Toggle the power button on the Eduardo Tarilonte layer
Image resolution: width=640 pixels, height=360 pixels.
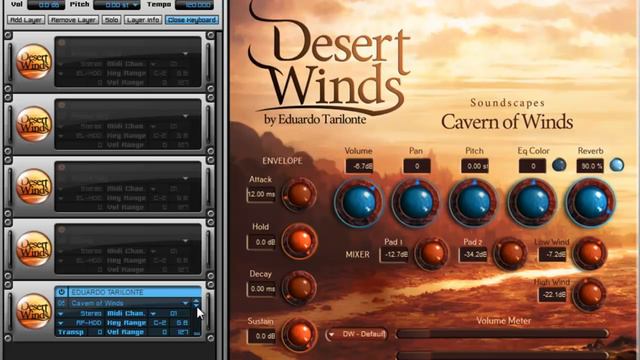(61, 292)
